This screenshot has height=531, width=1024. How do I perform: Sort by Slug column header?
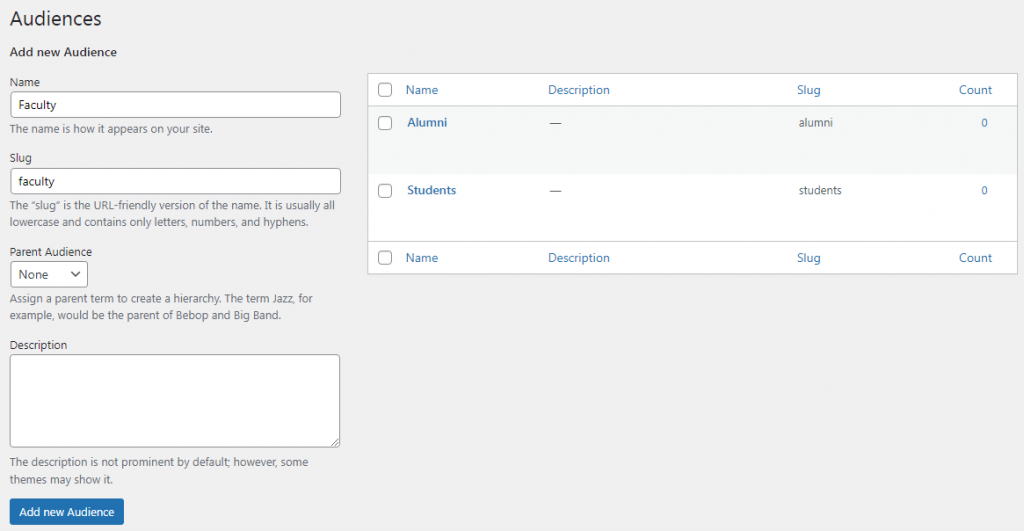[808, 90]
